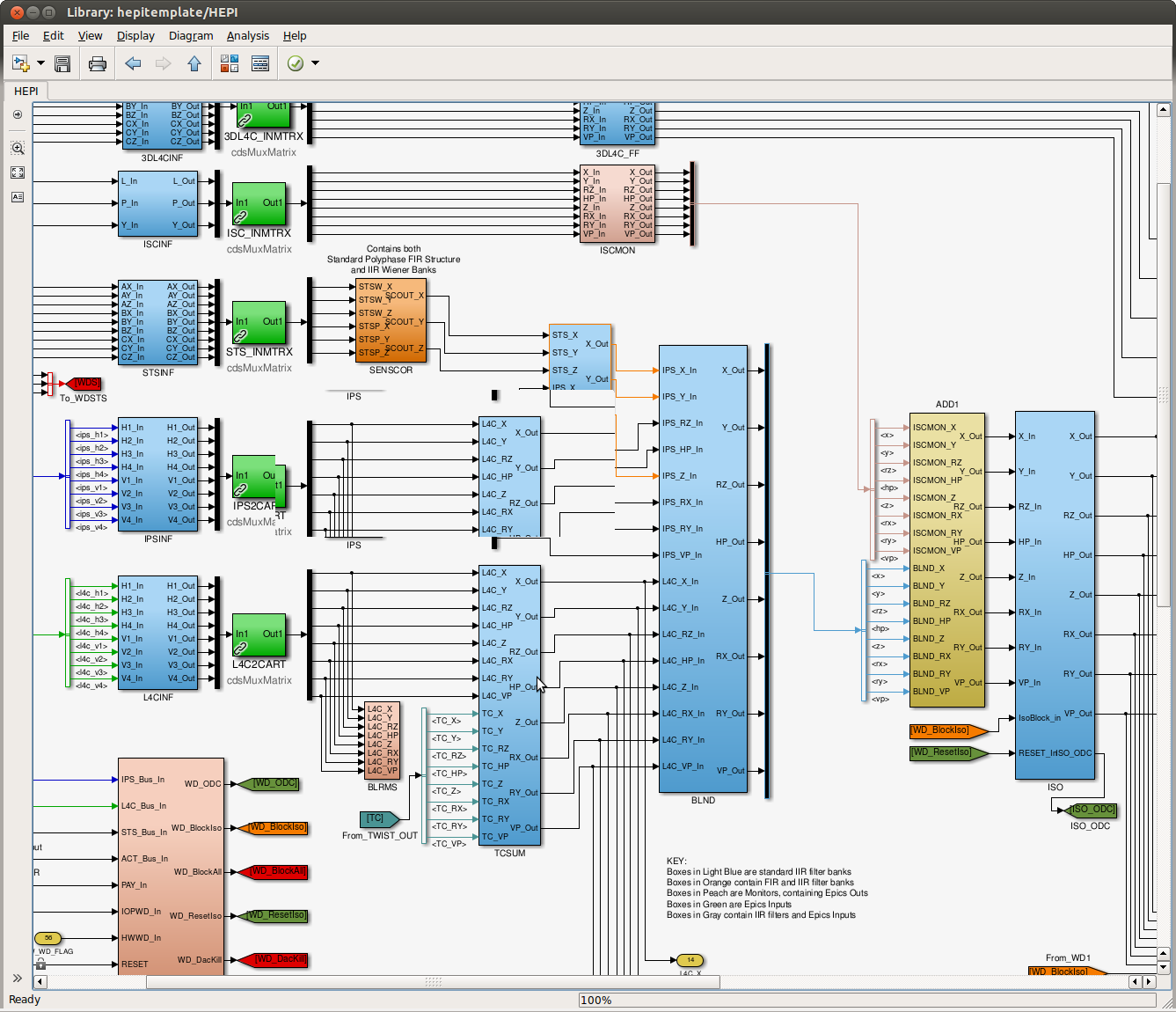Click the red WDS To_WDSTS tag
The image size is (1176, 1012).
[84, 384]
